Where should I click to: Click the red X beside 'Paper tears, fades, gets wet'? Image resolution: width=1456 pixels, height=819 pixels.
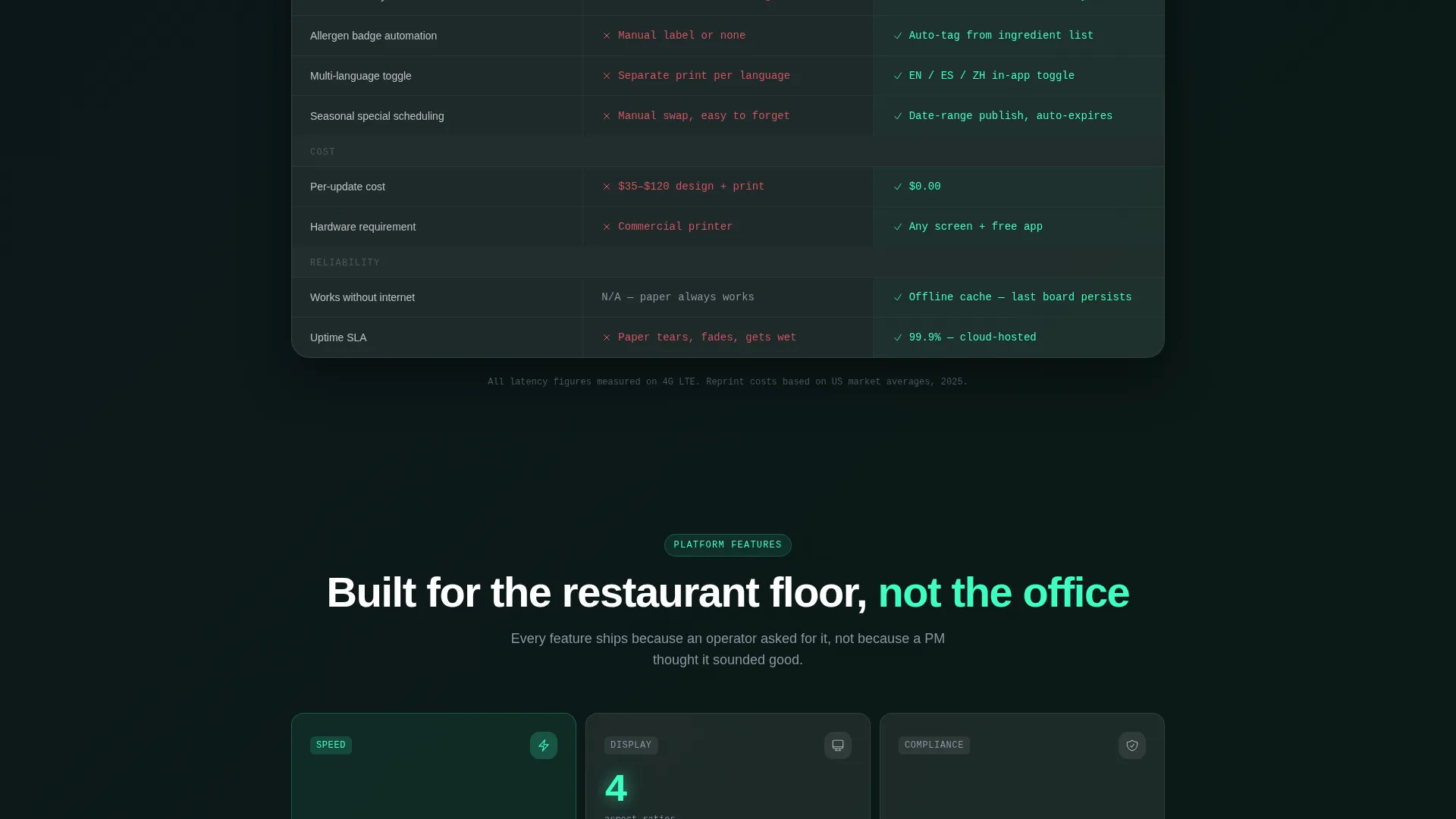click(x=607, y=337)
